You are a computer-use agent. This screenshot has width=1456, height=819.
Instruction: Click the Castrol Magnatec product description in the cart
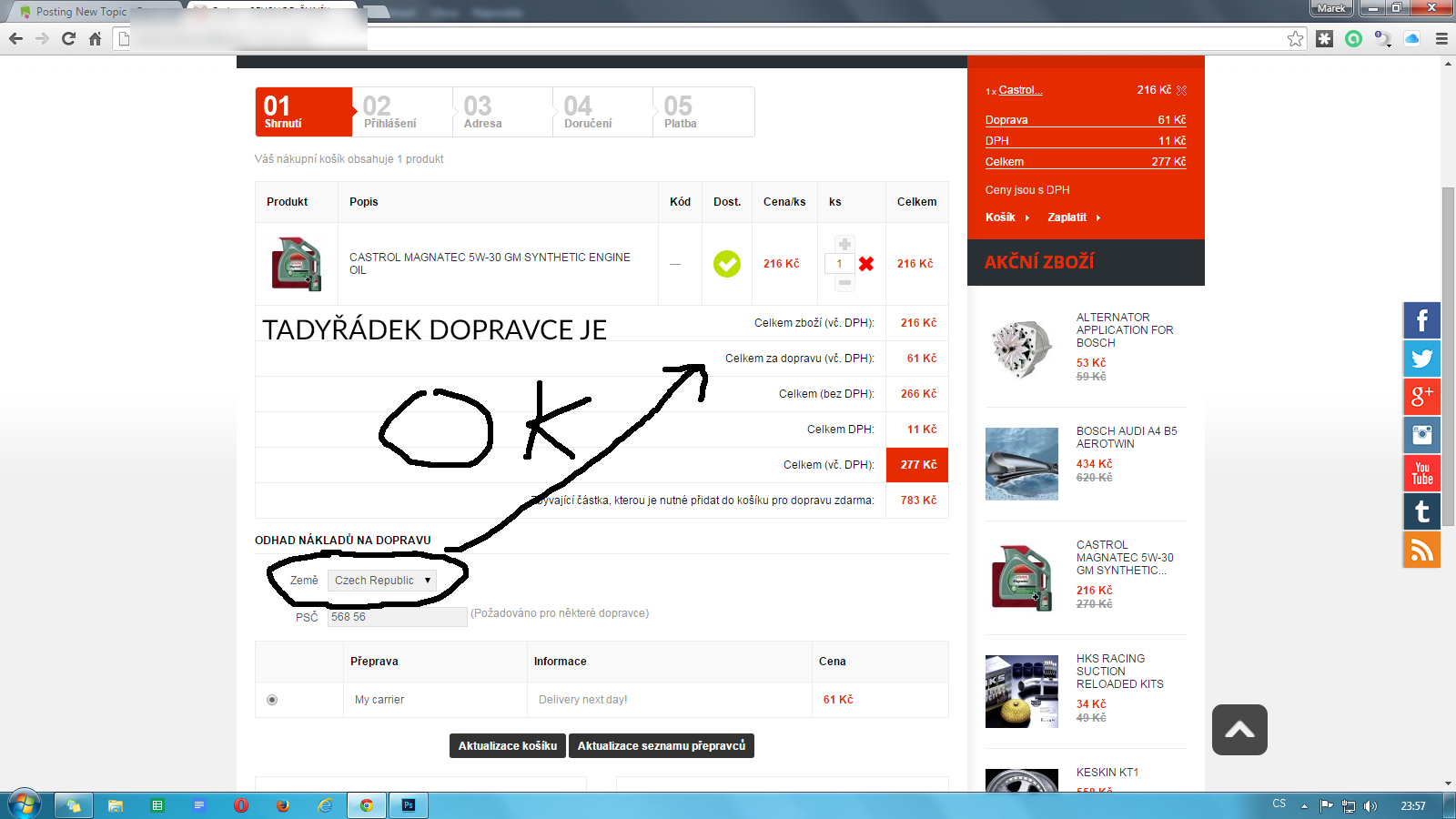pyautogui.click(x=490, y=264)
